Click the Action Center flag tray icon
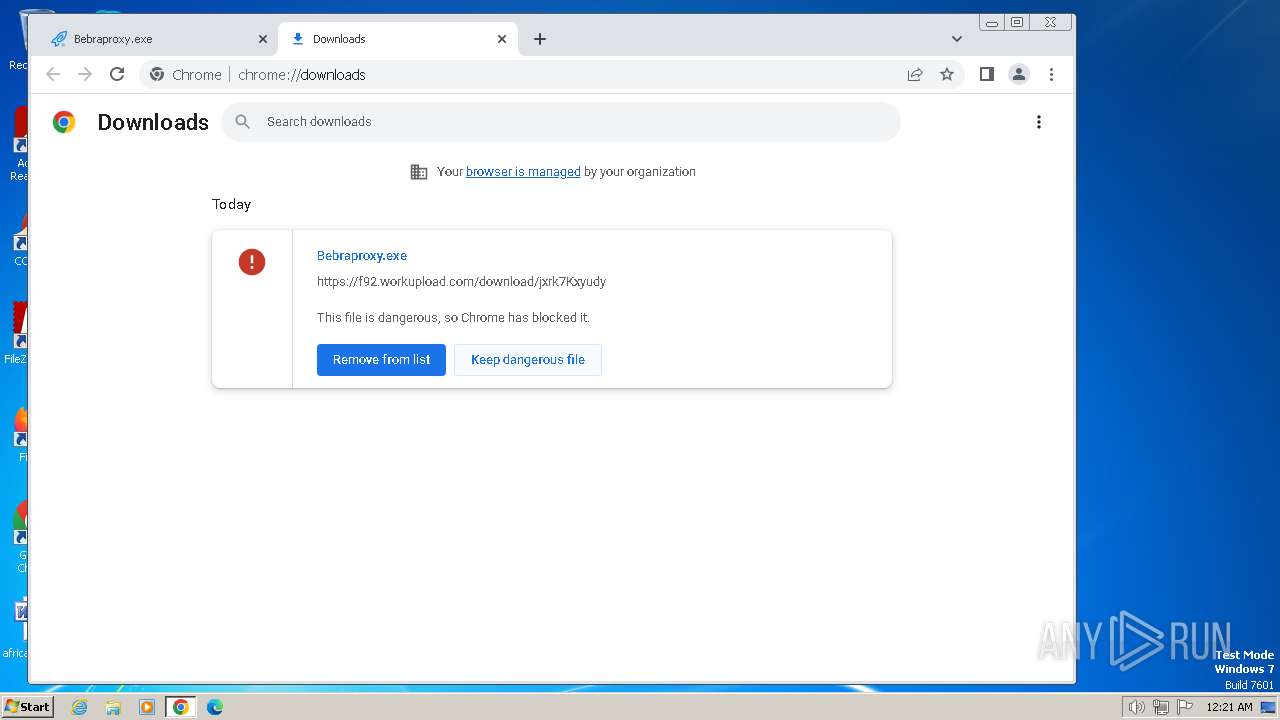 (x=1185, y=707)
